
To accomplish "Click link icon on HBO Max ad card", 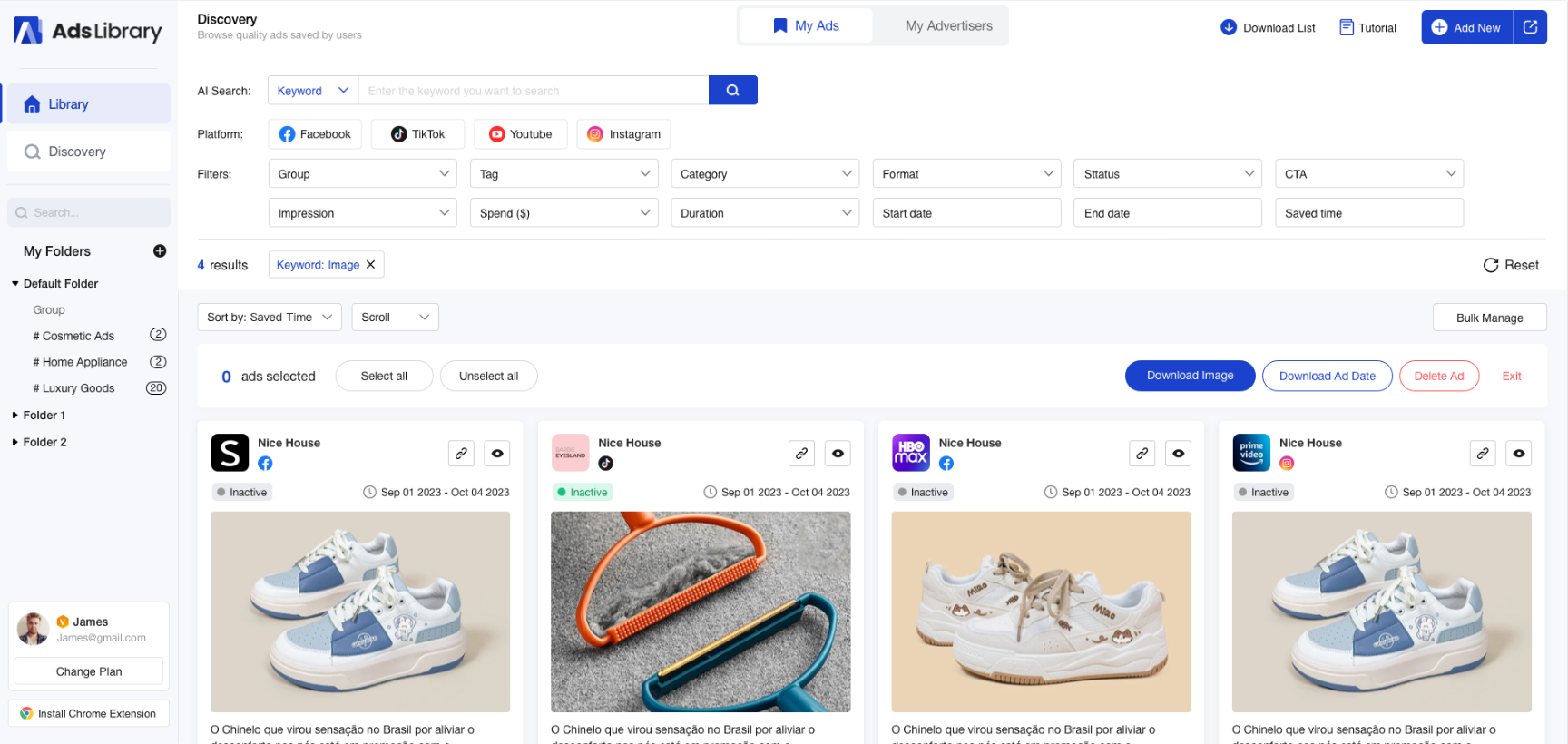I will click(1142, 454).
